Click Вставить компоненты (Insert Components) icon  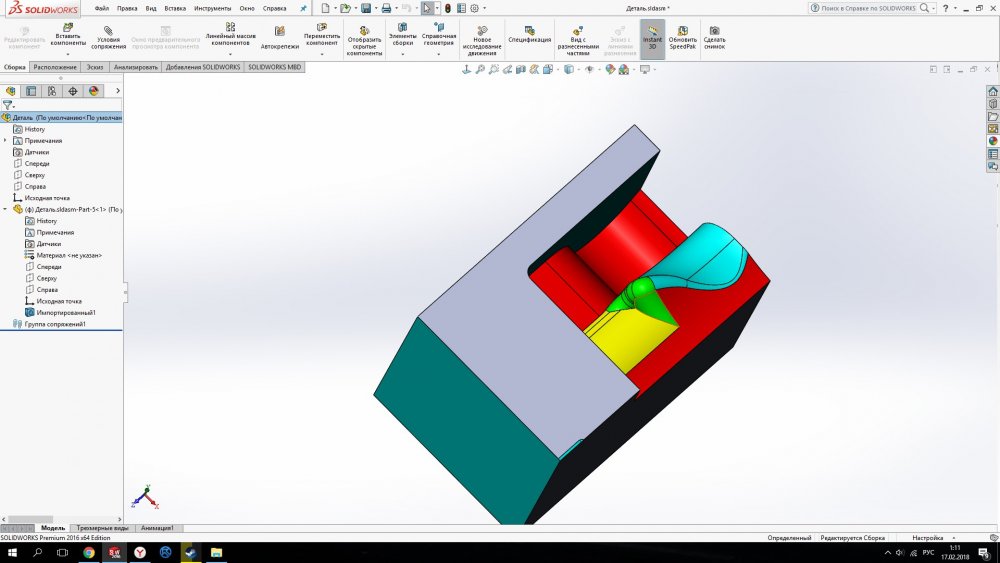(x=68, y=27)
